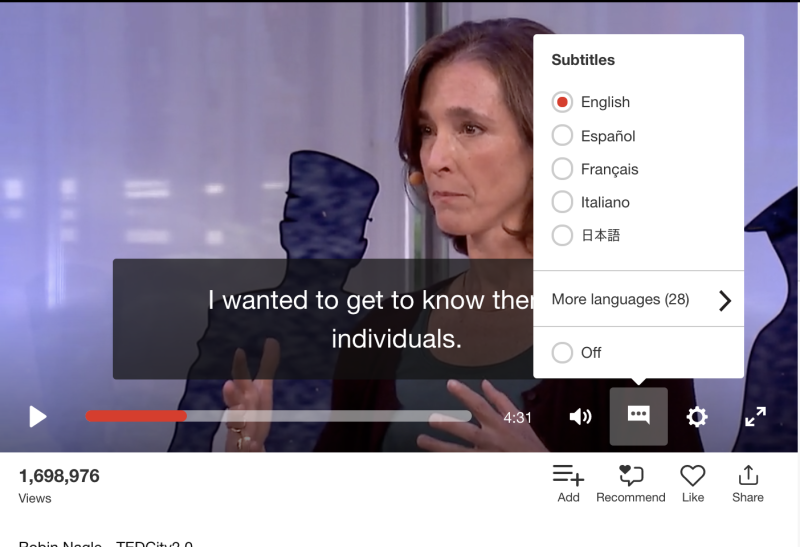This screenshot has width=800, height=547.
Task: Close subtitles menu via the speech bubble icon
Action: pyautogui.click(x=638, y=416)
